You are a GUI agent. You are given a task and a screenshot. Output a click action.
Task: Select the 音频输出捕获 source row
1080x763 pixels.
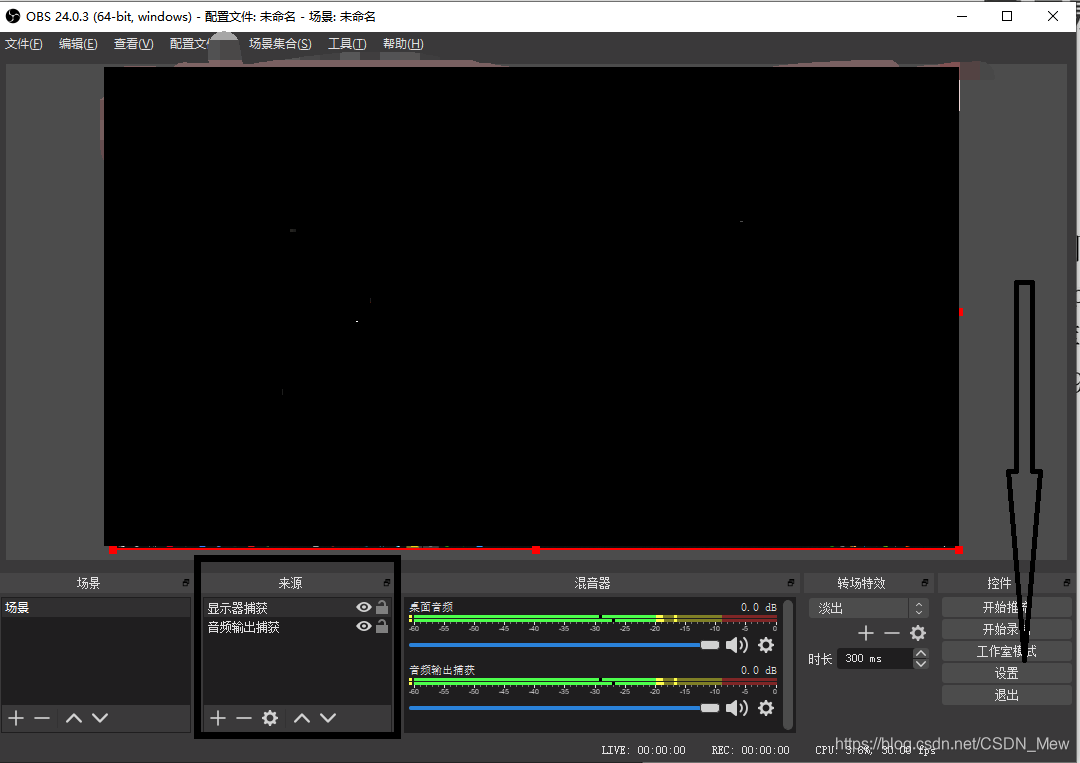click(x=298, y=627)
